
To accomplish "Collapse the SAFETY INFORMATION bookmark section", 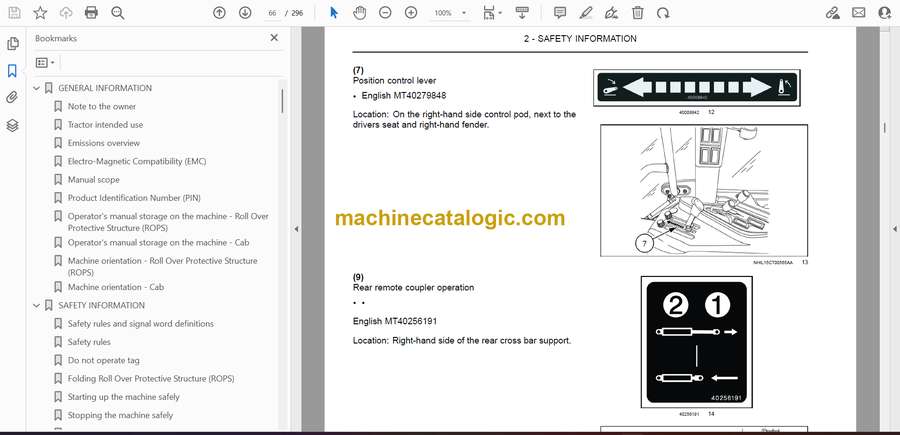I will (37, 306).
